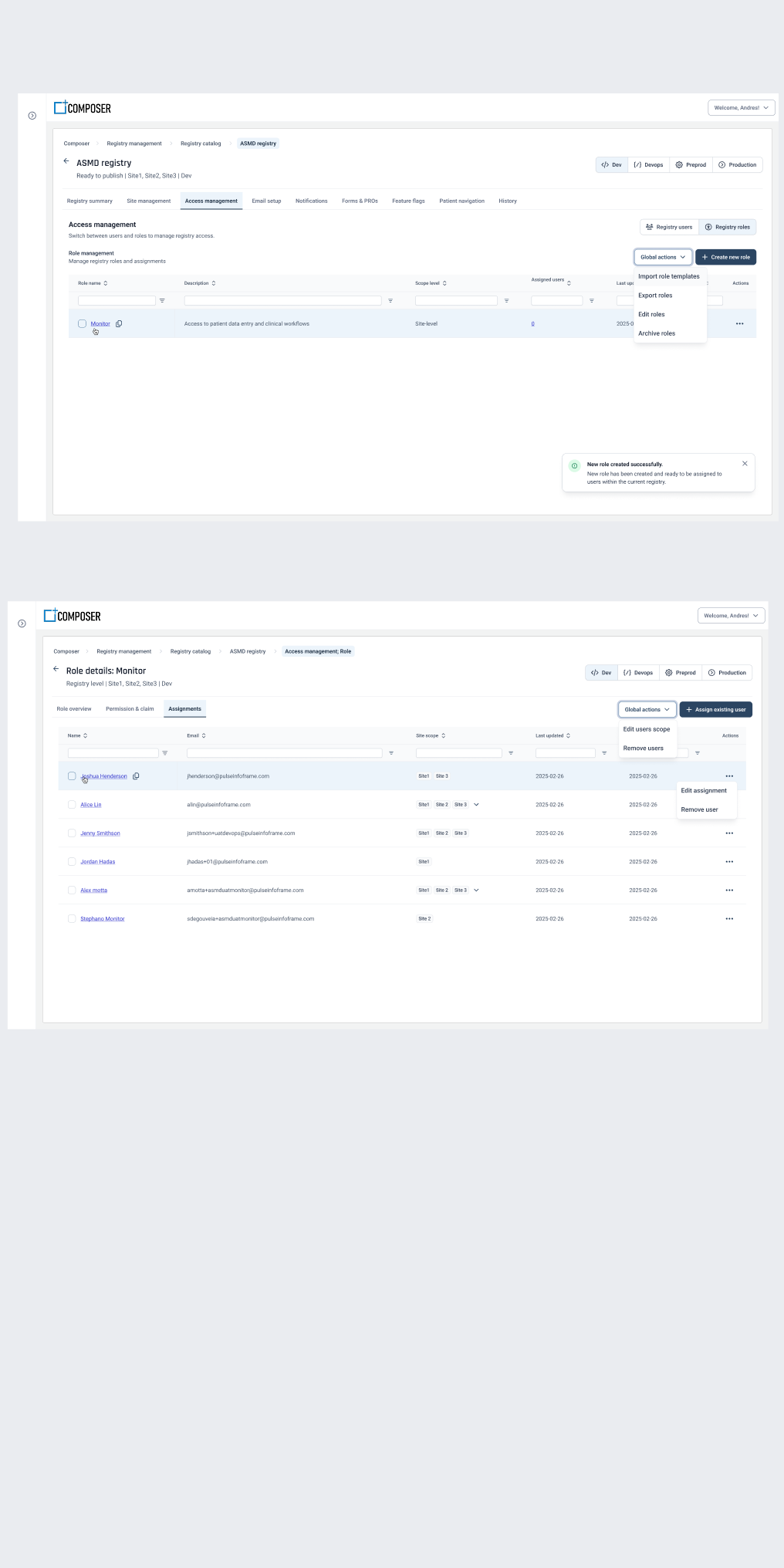Expand sidebar in ASMD registry screen
This screenshot has width=784, height=1568.
coord(32,116)
